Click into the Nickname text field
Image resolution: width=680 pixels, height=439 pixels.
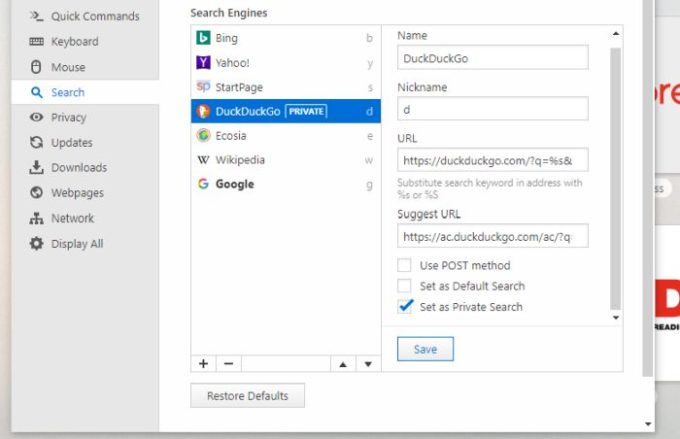pyautogui.click(x=492, y=108)
